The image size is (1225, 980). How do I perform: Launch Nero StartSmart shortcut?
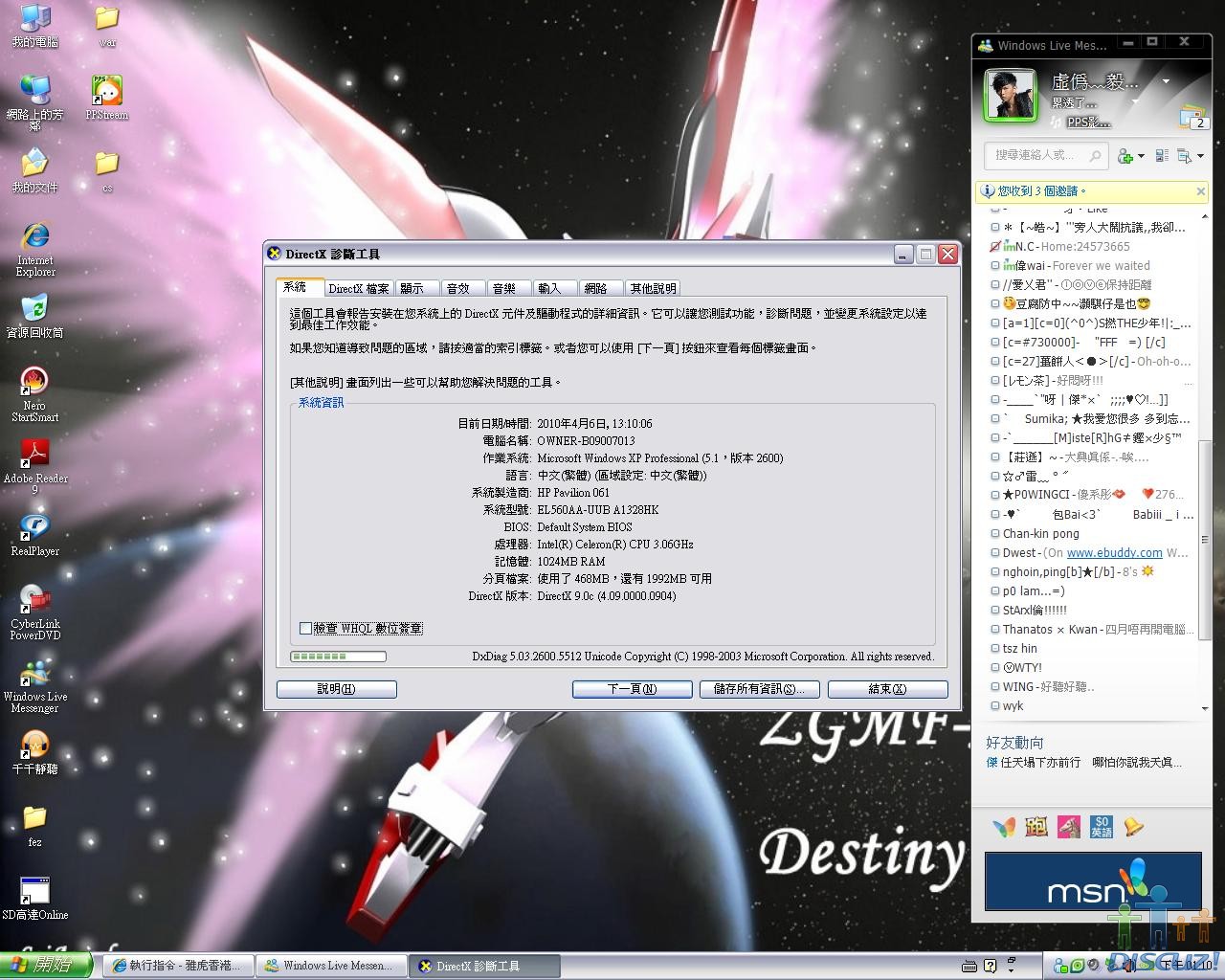[34, 394]
